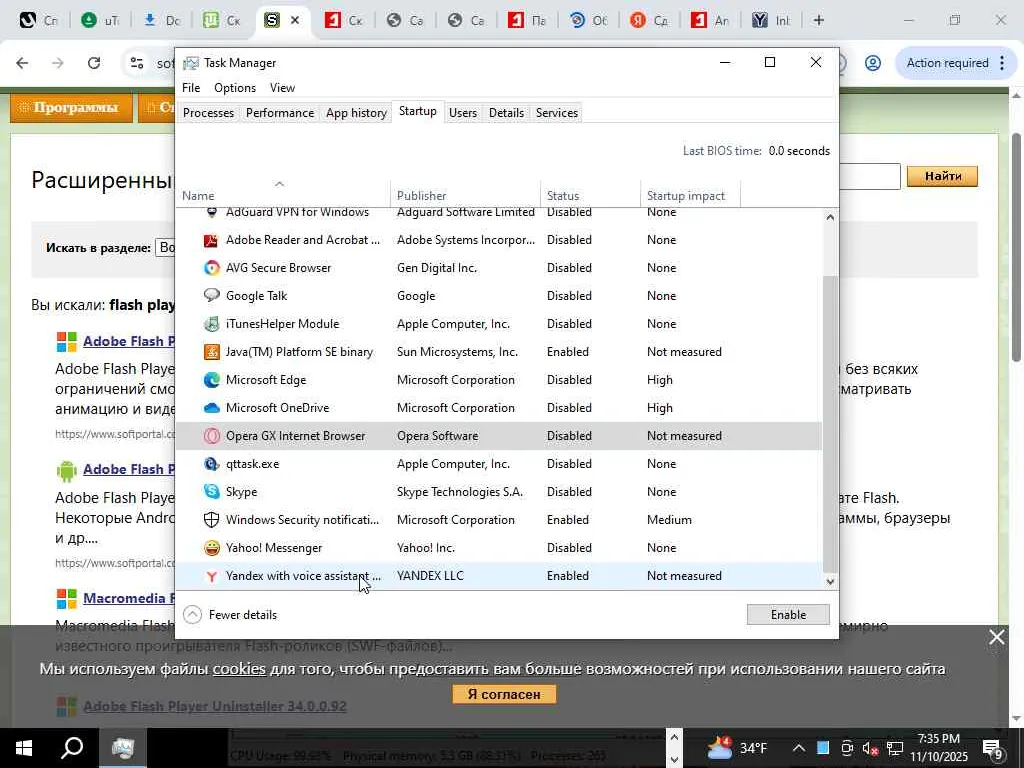Click the Yahoo! Messenger smiley icon

pos(211,548)
